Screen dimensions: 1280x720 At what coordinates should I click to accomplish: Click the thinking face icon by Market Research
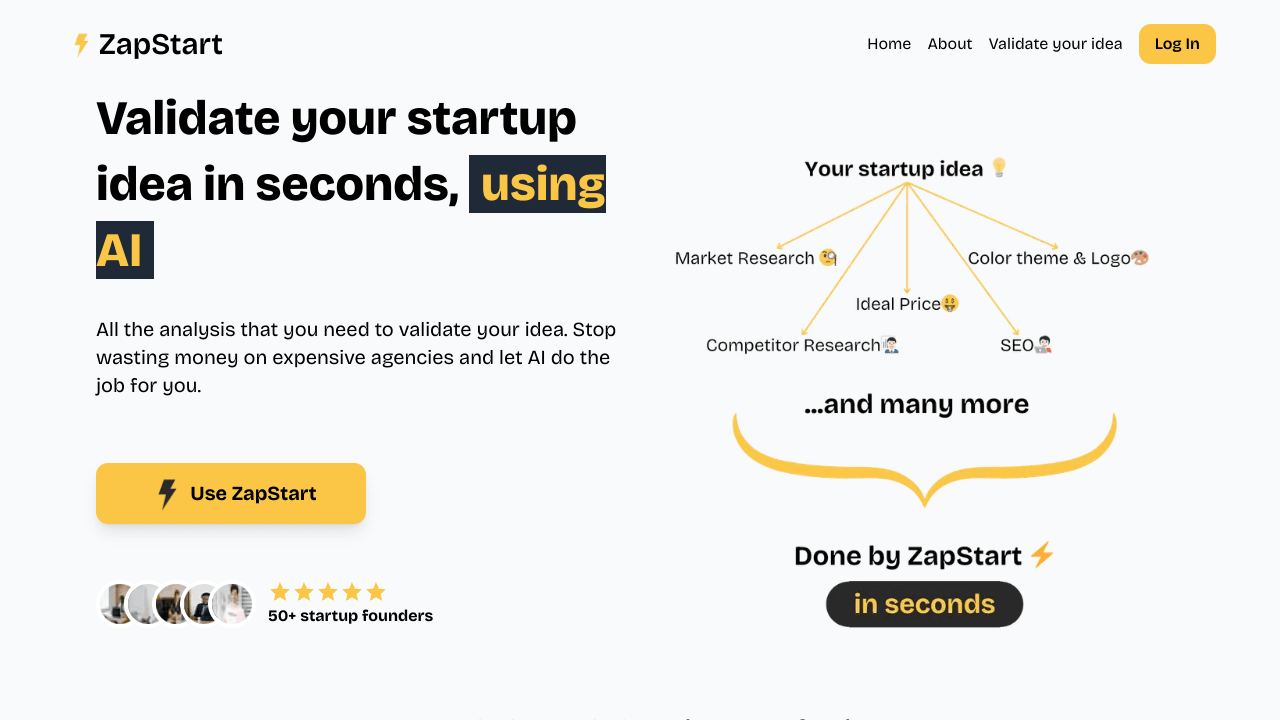(x=827, y=258)
